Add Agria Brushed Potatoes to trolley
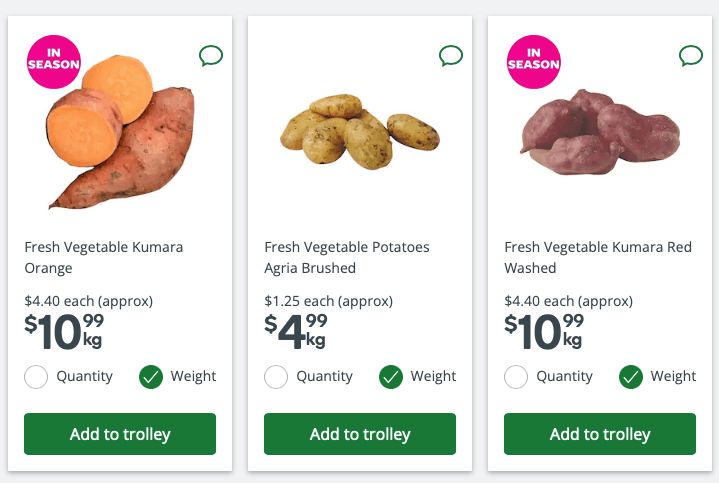The height and width of the screenshot is (483, 719). coord(360,434)
